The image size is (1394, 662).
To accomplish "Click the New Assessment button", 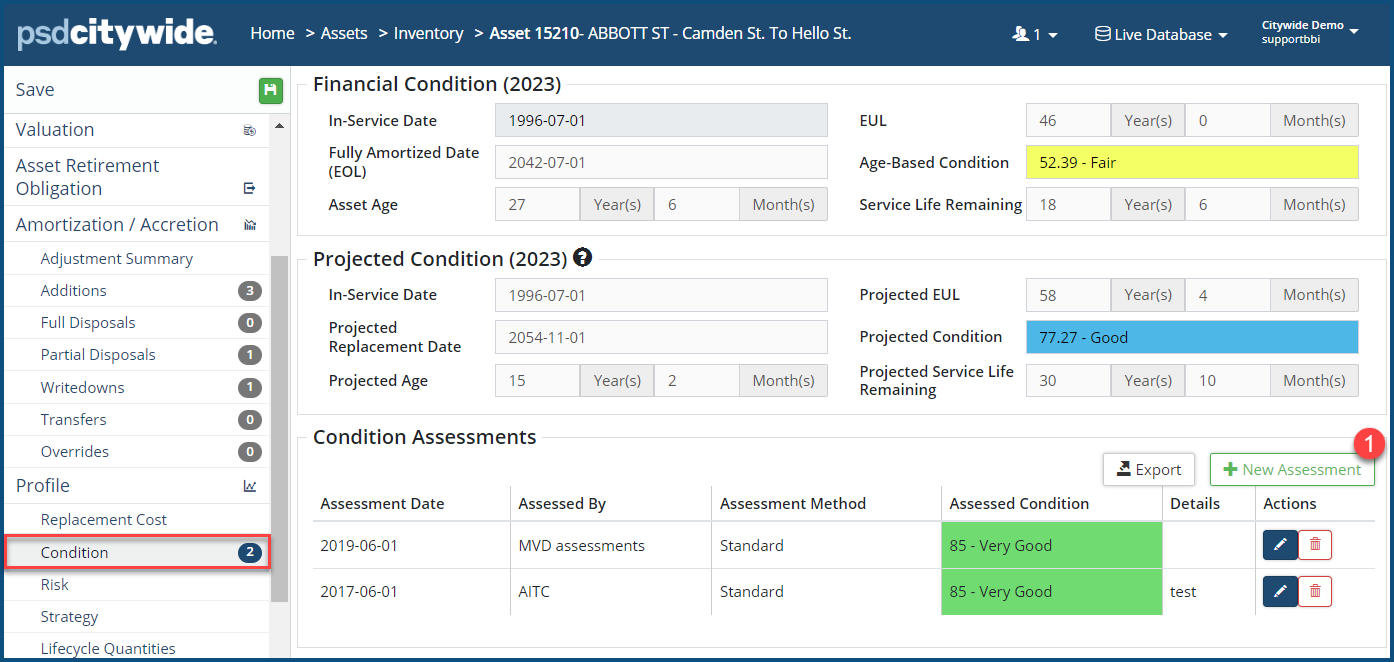I will pos(1292,470).
